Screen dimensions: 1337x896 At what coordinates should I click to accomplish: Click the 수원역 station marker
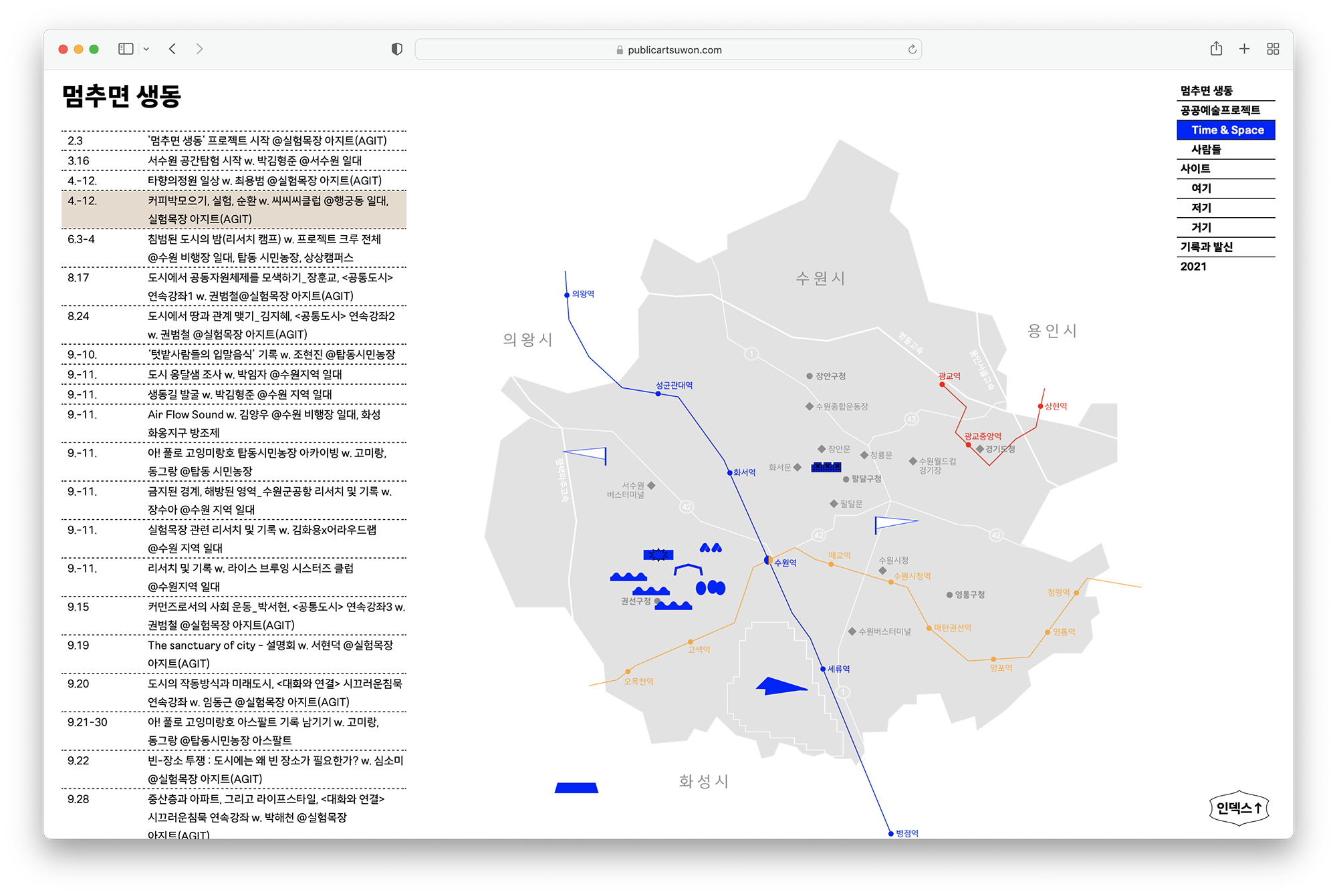(x=768, y=560)
